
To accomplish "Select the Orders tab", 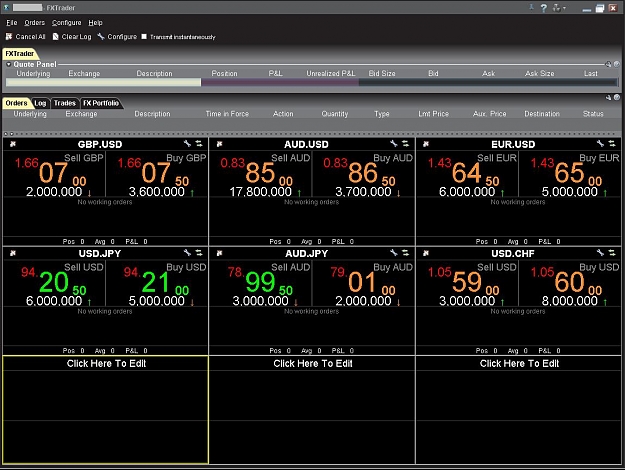I will (16, 103).
